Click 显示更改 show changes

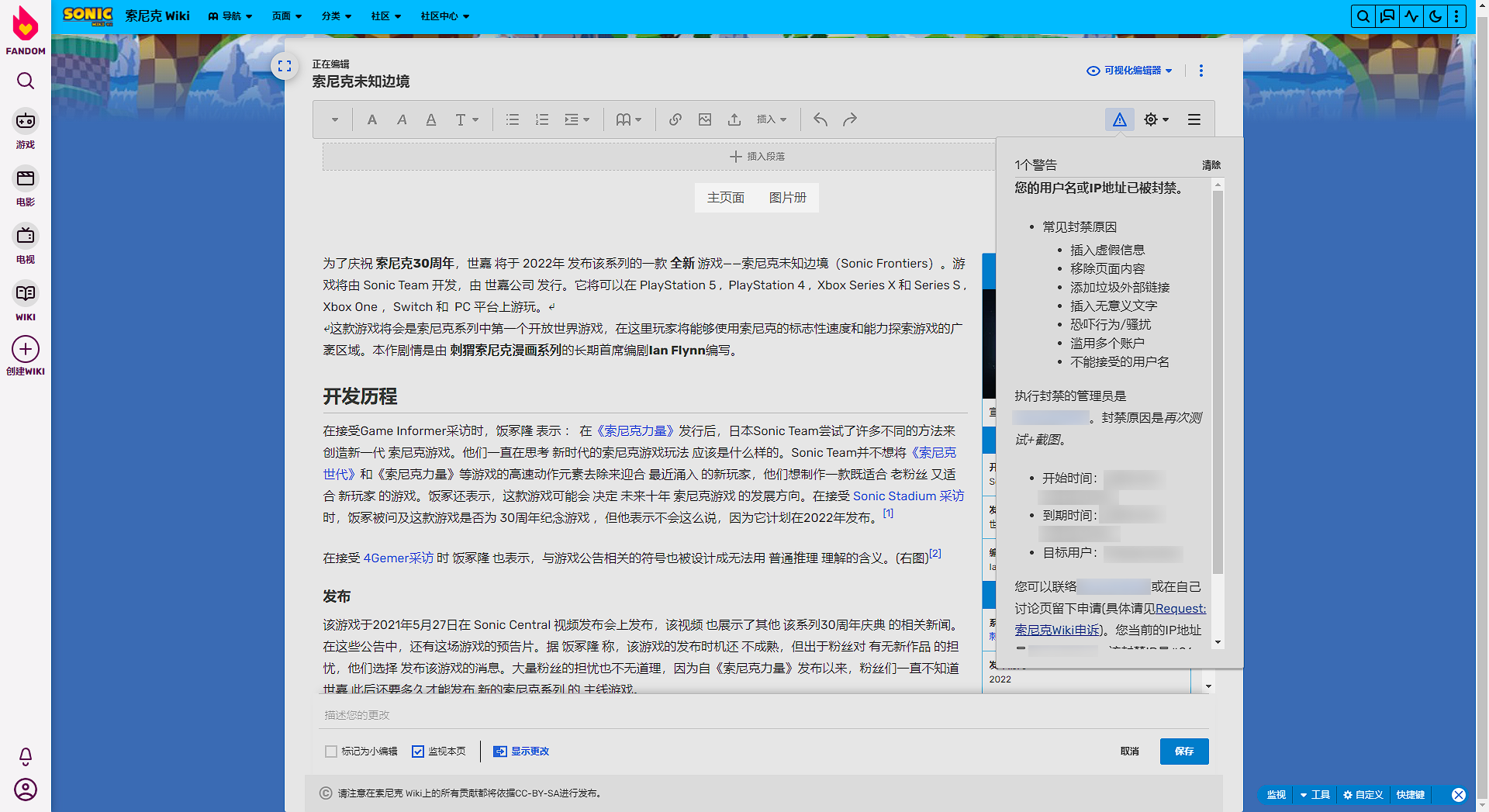point(522,752)
